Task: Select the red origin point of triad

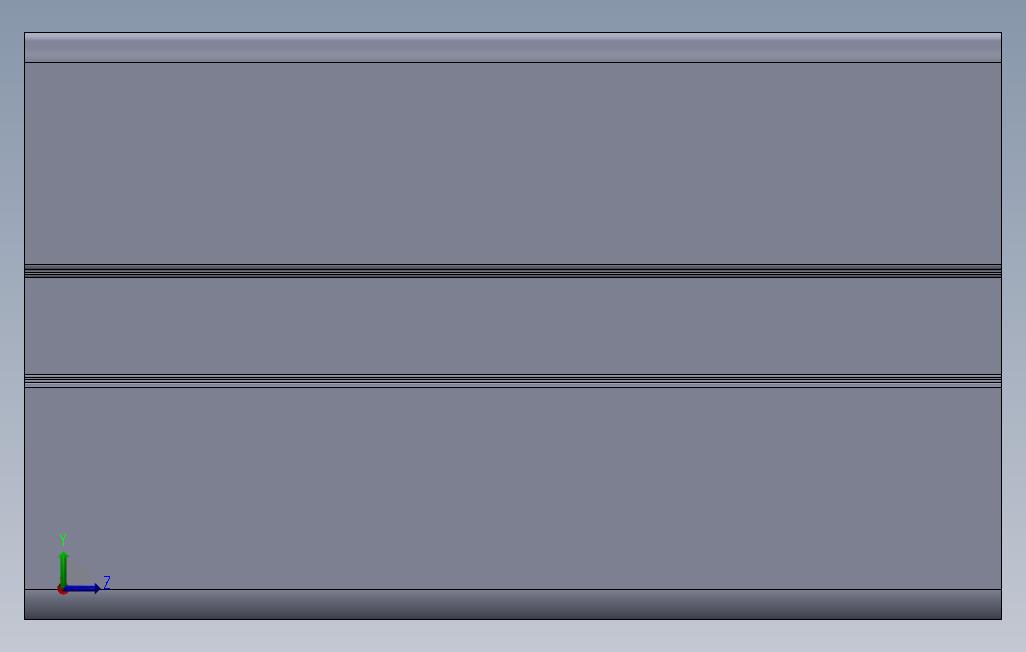Action: coord(62,590)
